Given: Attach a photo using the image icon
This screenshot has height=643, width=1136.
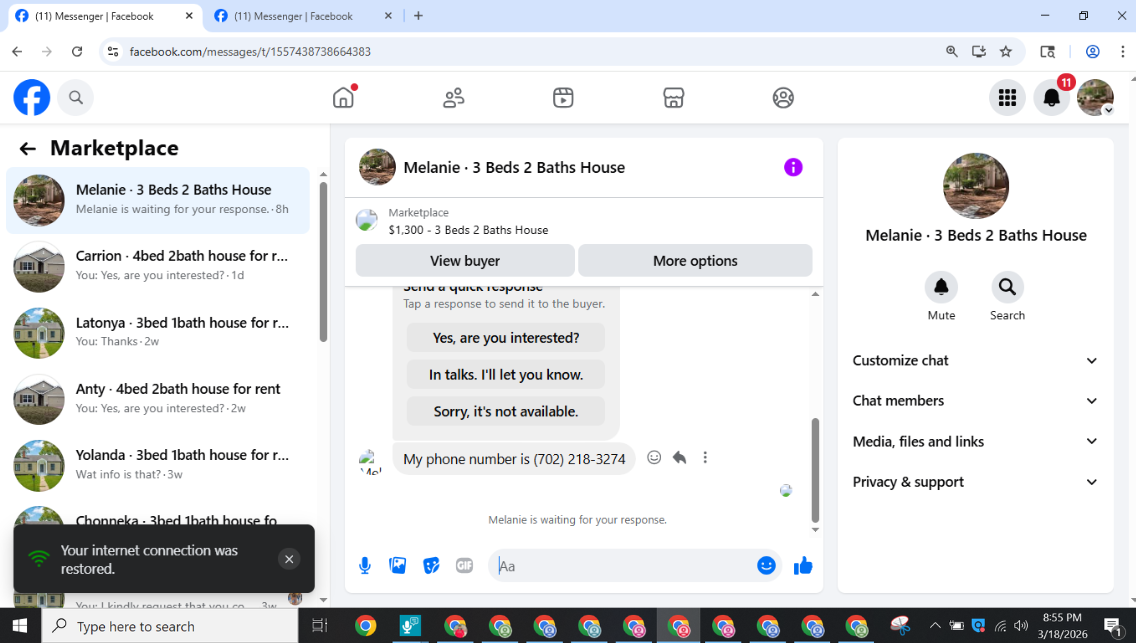Looking at the screenshot, I should (x=398, y=566).
